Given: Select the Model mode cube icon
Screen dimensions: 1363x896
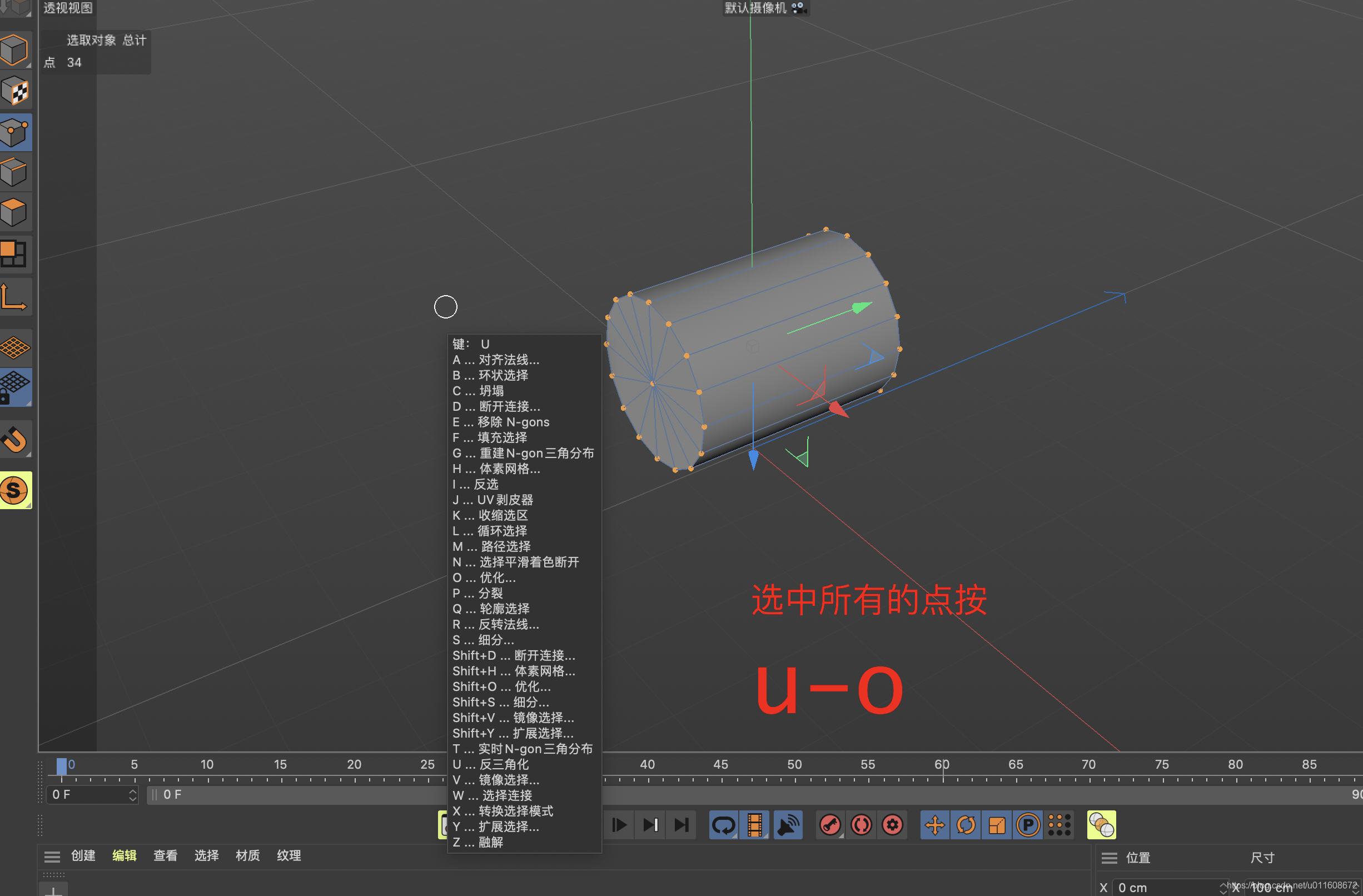Looking at the screenshot, I should [x=15, y=51].
